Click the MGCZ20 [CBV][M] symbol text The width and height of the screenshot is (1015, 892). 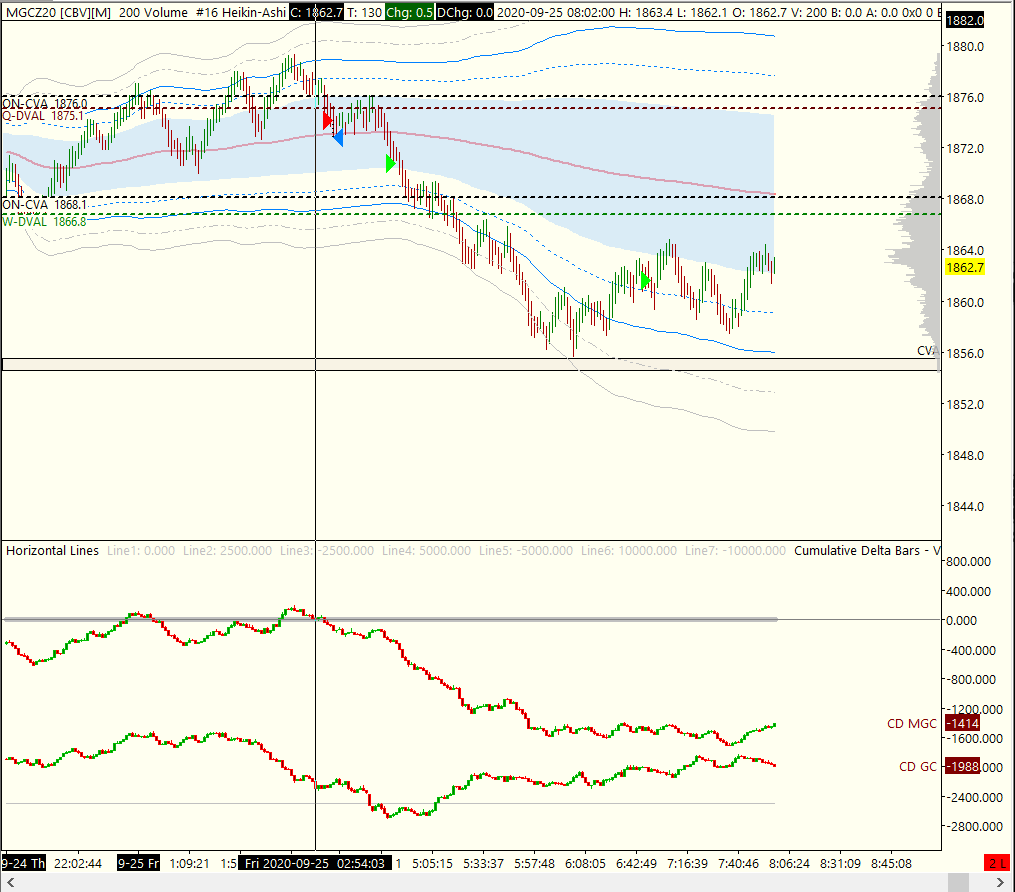(58, 12)
